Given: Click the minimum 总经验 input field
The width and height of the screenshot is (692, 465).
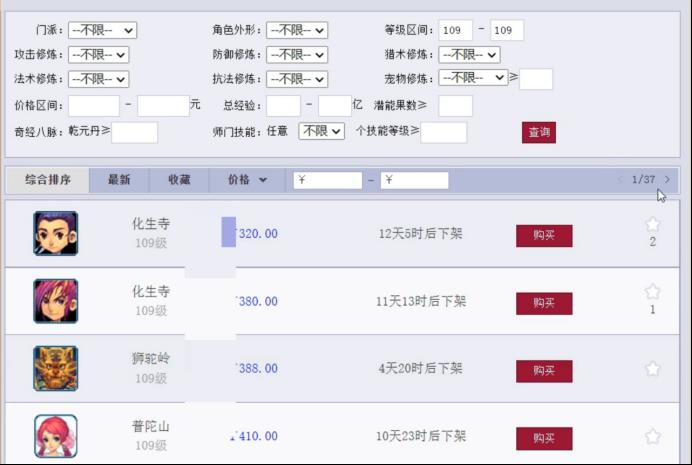Looking at the screenshot, I should (x=283, y=106).
